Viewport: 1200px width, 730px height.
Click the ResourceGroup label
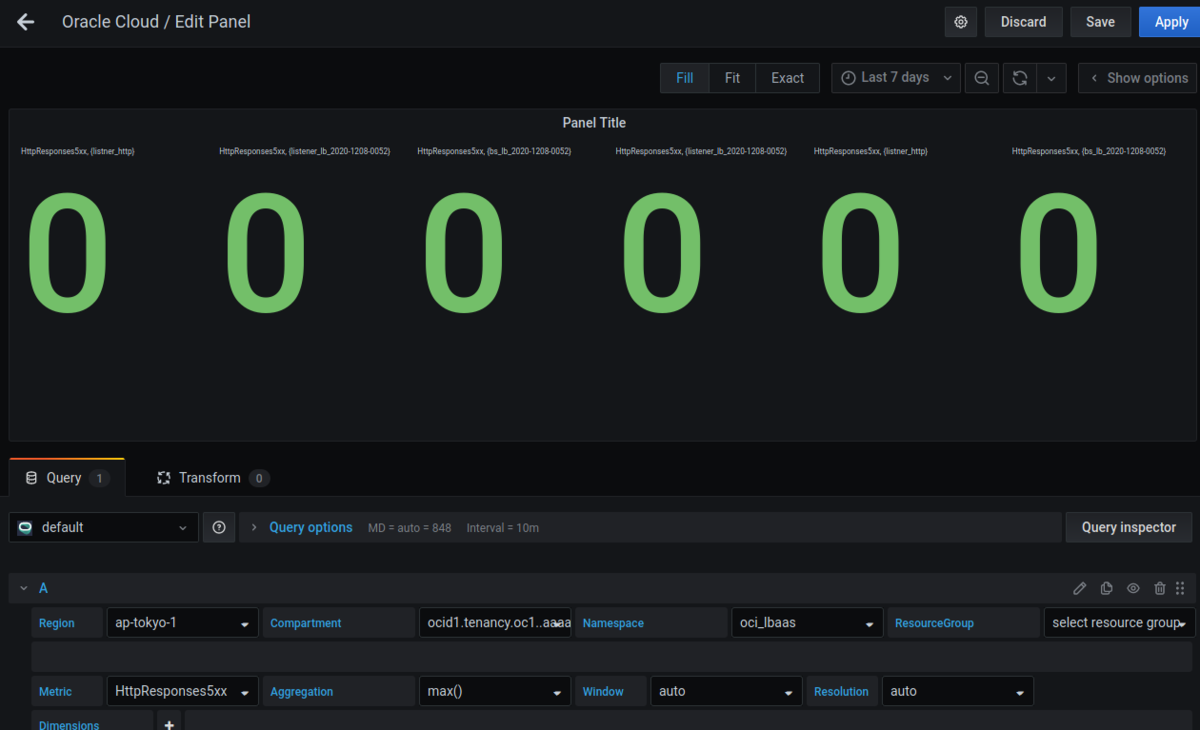coord(934,623)
